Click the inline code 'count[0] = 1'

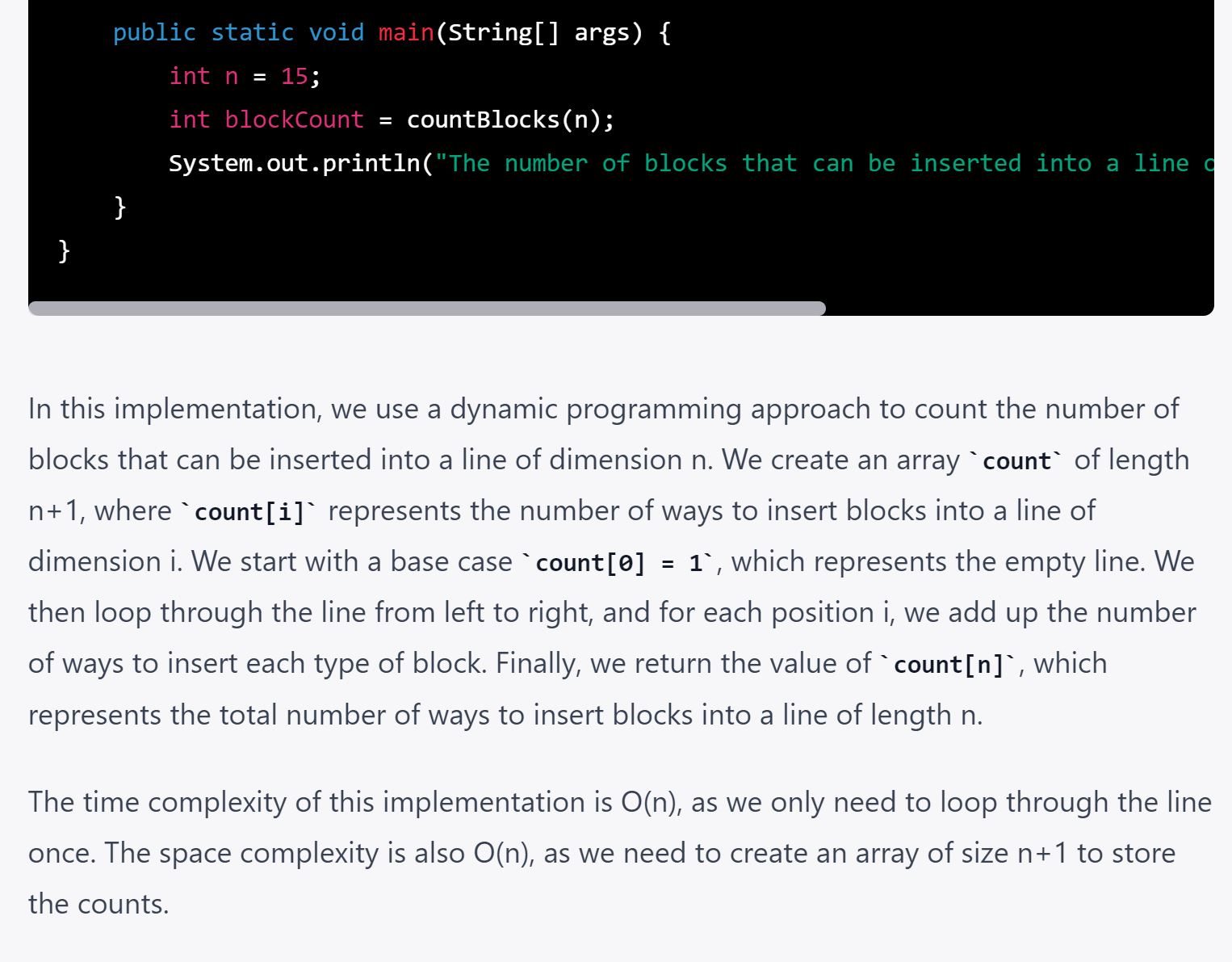(x=618, y=563)
